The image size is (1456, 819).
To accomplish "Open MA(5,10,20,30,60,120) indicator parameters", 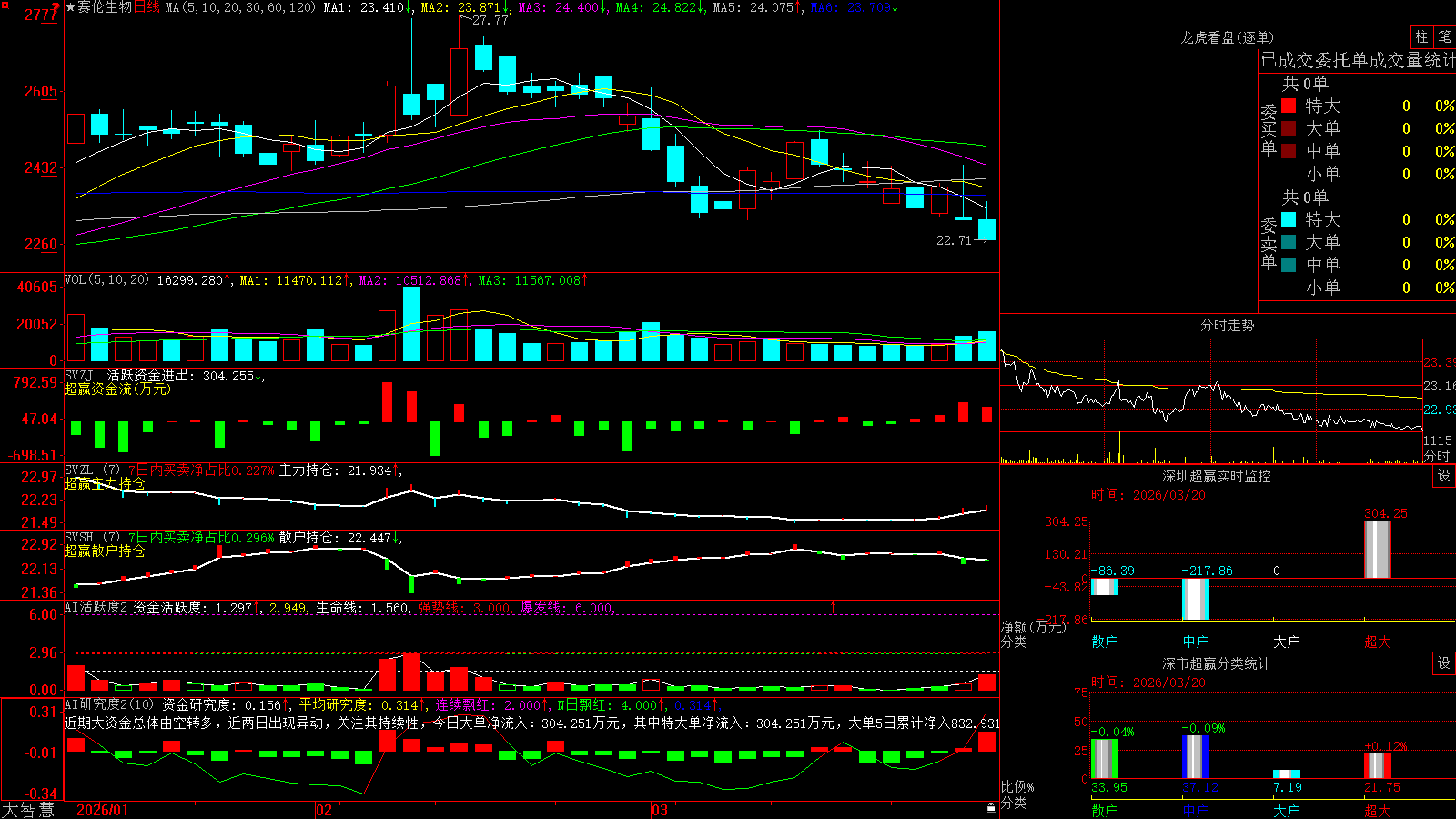I will (239, 7).
